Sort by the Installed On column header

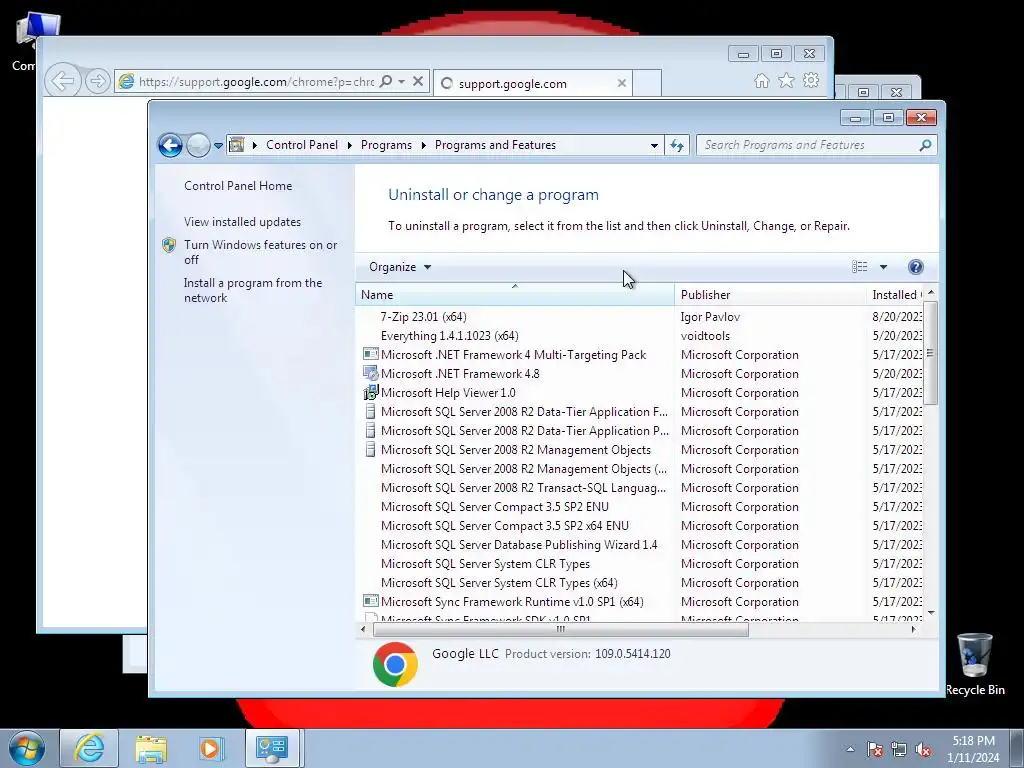[895, 295]
